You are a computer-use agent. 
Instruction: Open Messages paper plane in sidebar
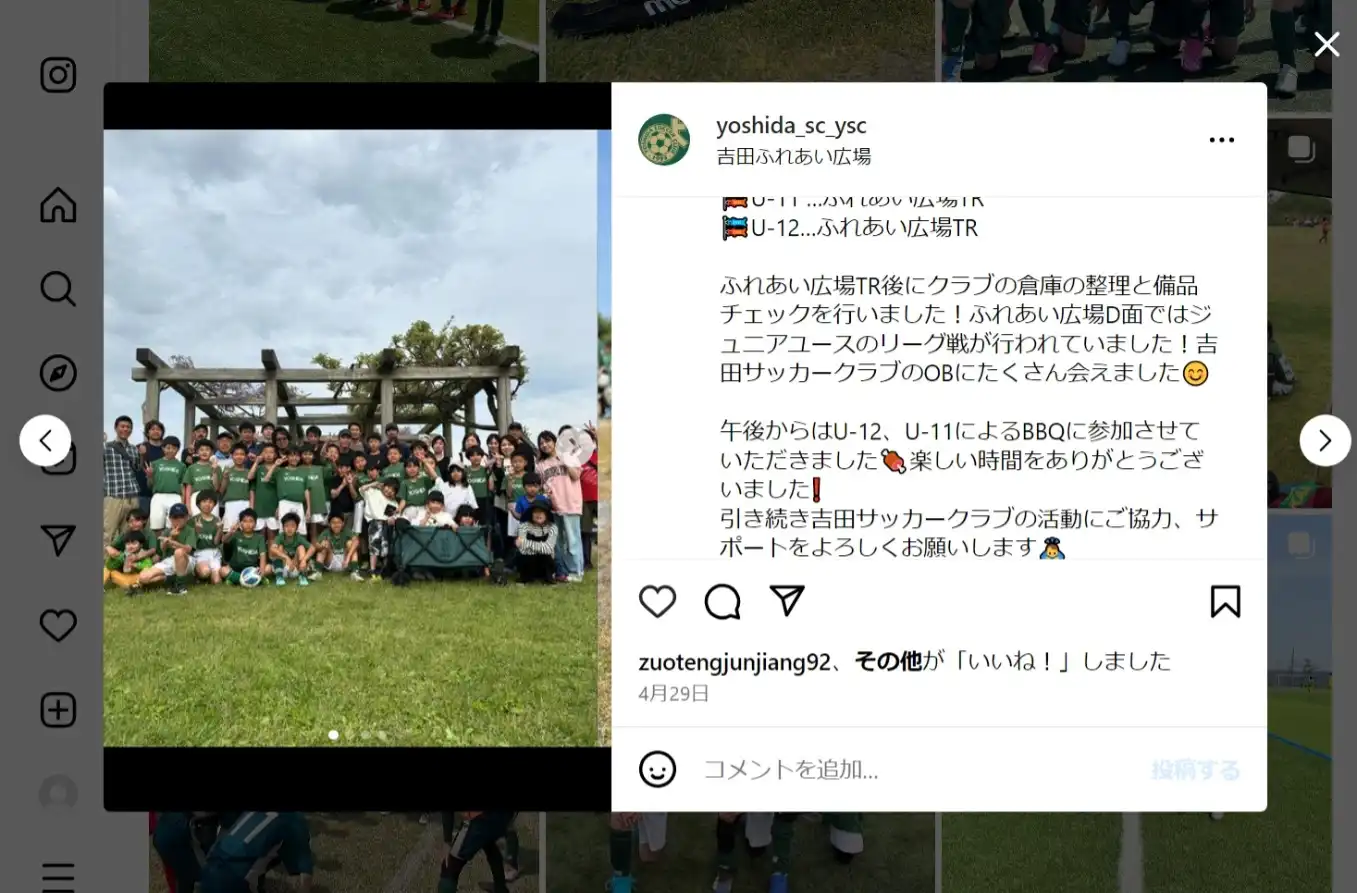(x=58, y=541)
